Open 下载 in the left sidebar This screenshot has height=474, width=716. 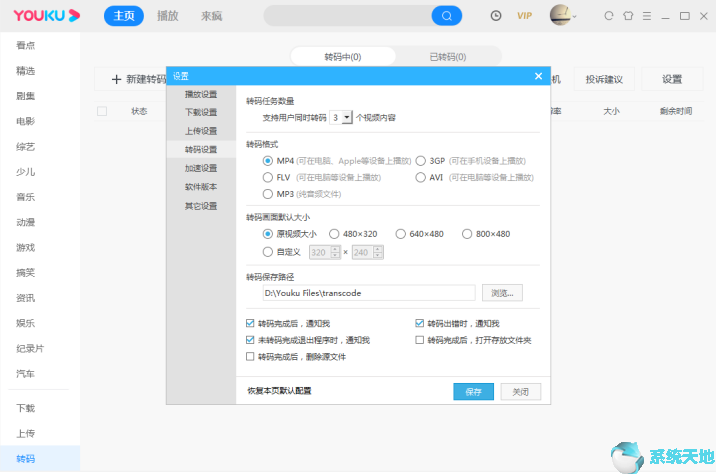coord(26,408)
